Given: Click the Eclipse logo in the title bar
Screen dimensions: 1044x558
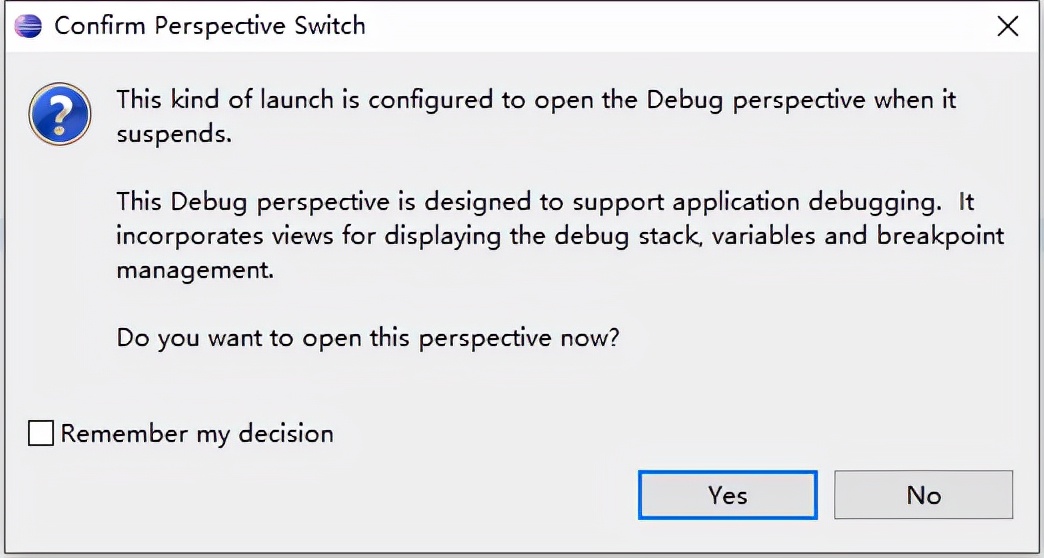Looking at the screenshot, I should pyautogui.click(x=28, y=26).
